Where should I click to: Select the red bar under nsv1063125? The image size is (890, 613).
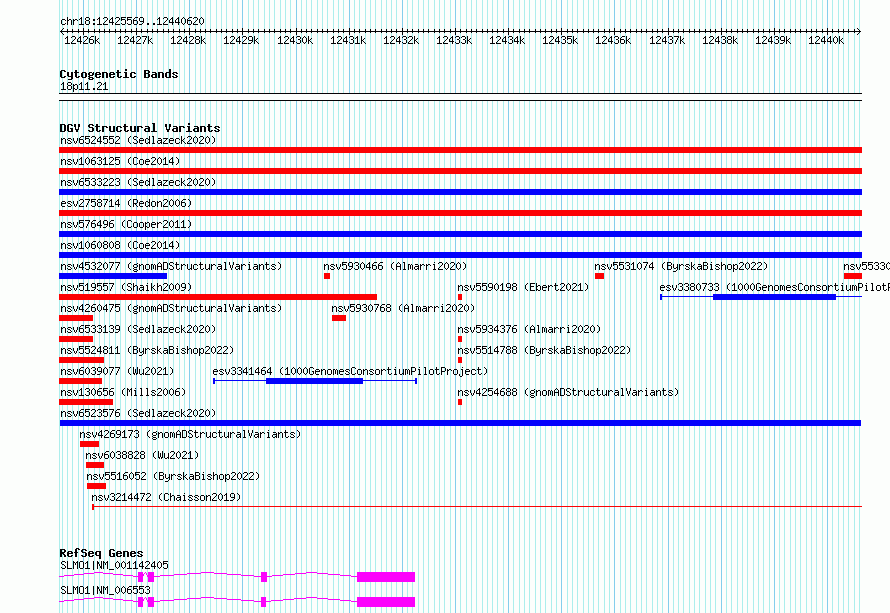[460, 171]
